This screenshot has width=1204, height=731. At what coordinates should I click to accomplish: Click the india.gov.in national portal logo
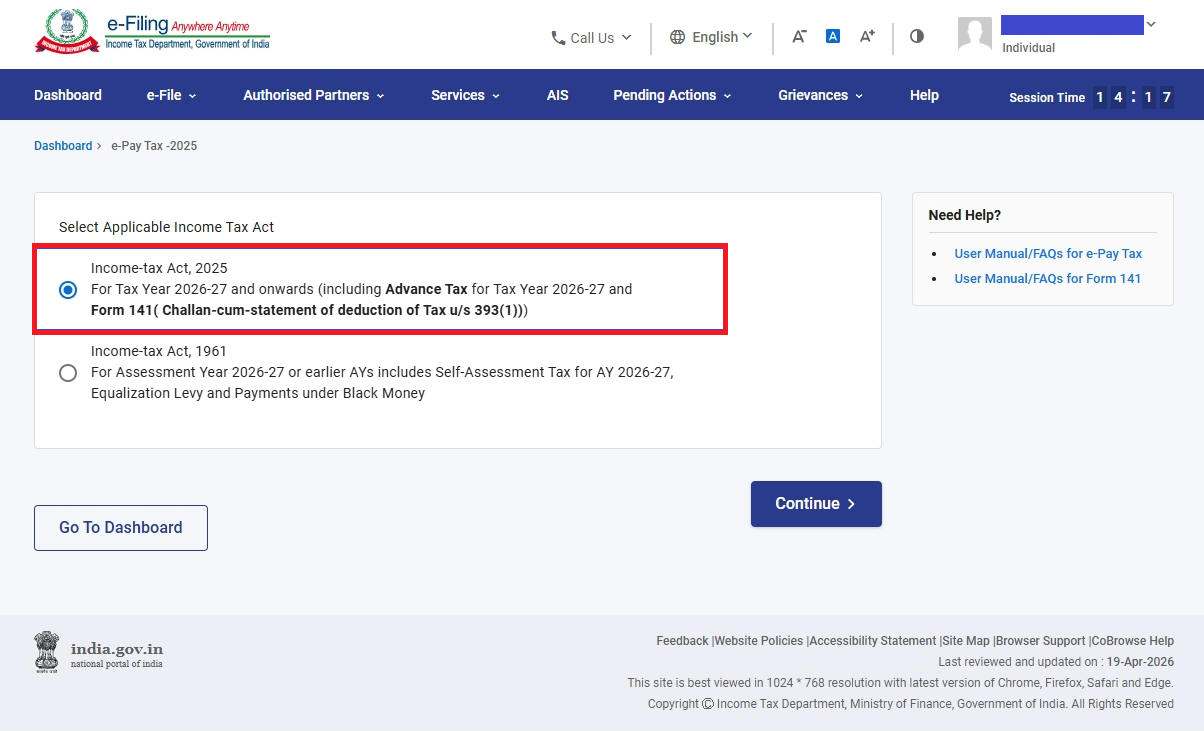pyautogui.click(x=99, y=654)
